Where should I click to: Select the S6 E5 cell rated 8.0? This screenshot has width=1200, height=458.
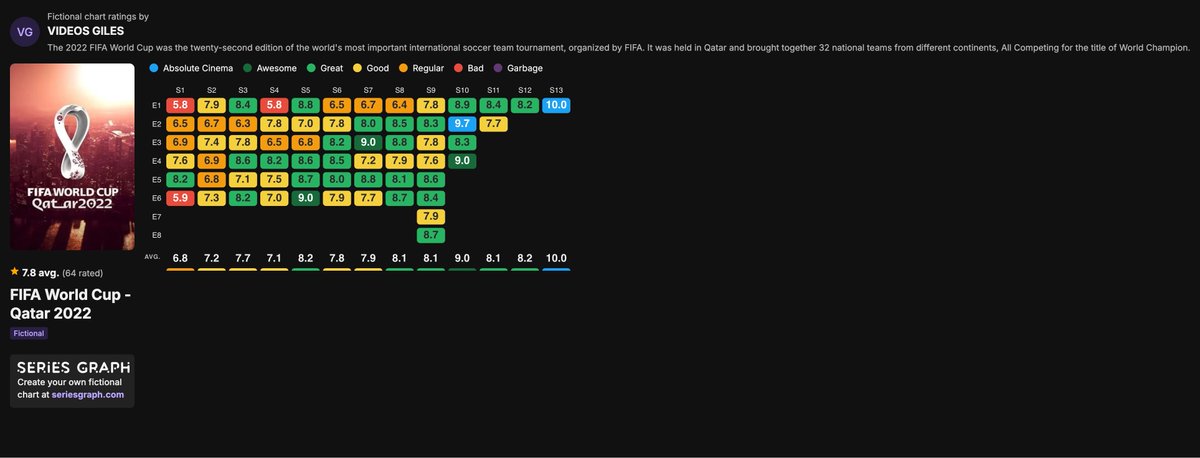tap(337, 179)
